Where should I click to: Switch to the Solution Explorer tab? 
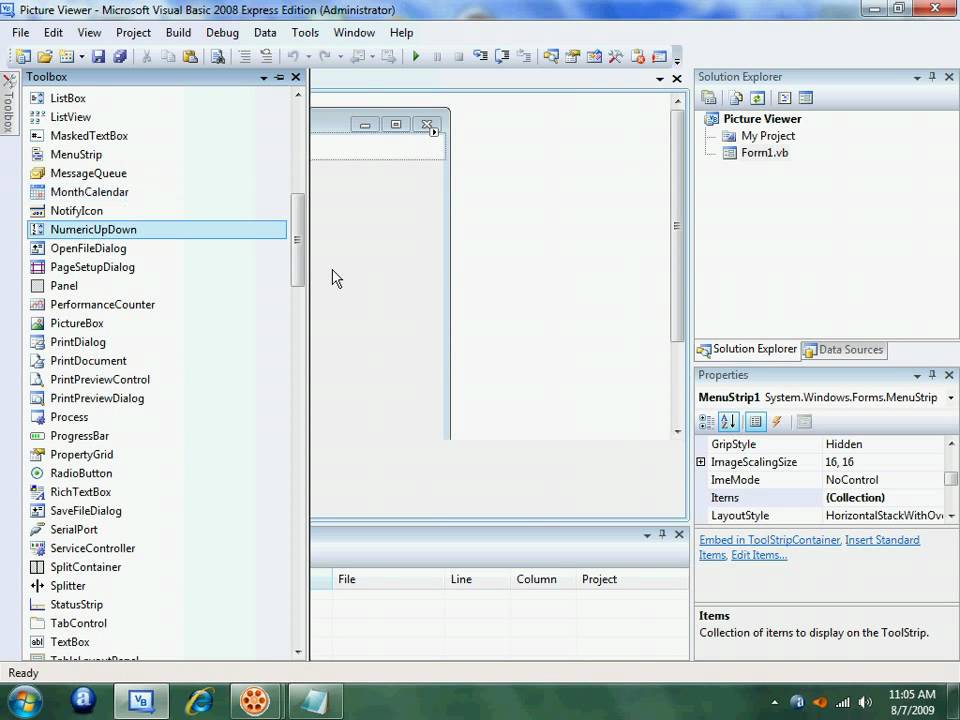pos(747,350)
